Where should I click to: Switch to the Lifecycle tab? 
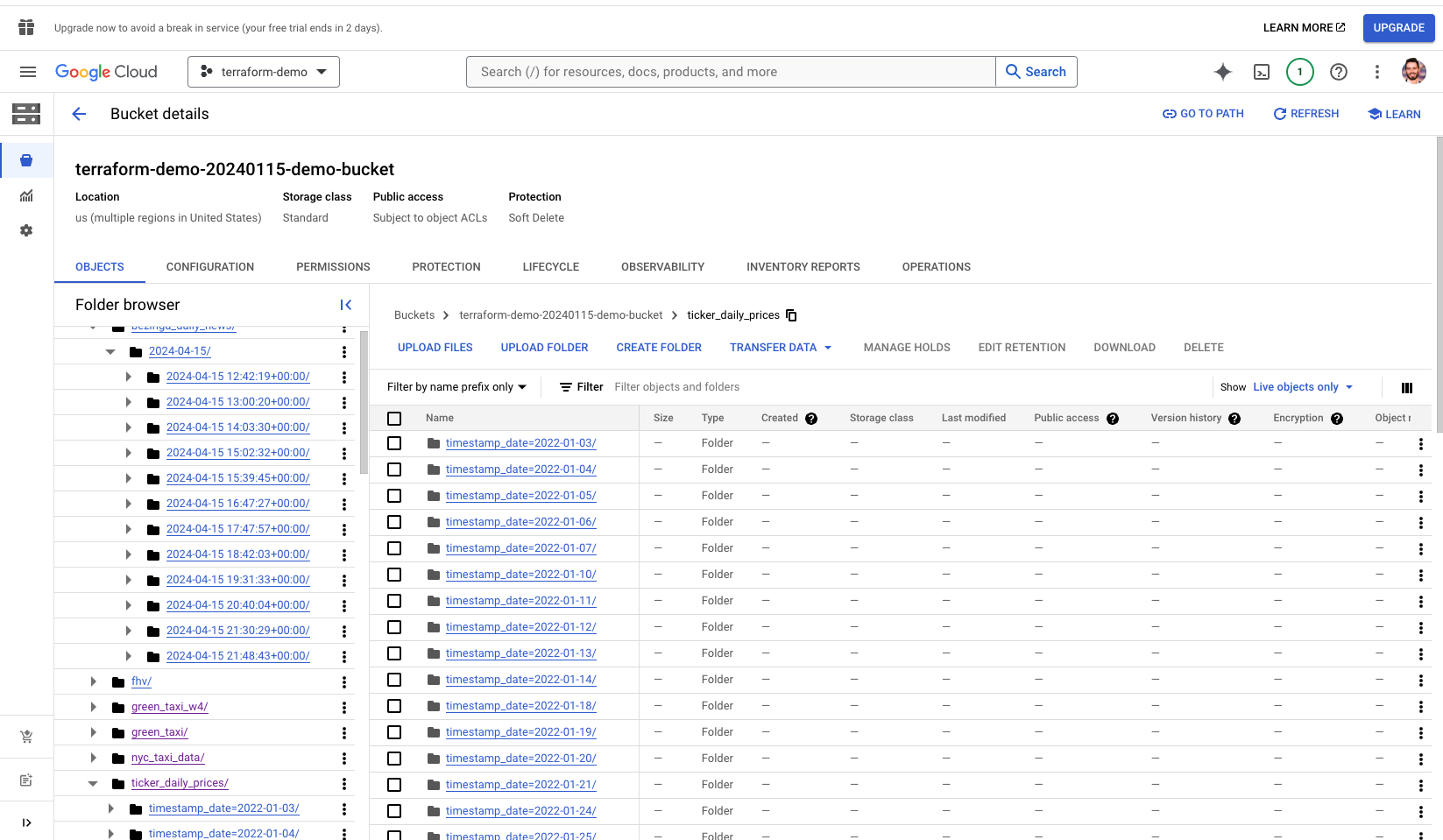(x=551, y=267)
